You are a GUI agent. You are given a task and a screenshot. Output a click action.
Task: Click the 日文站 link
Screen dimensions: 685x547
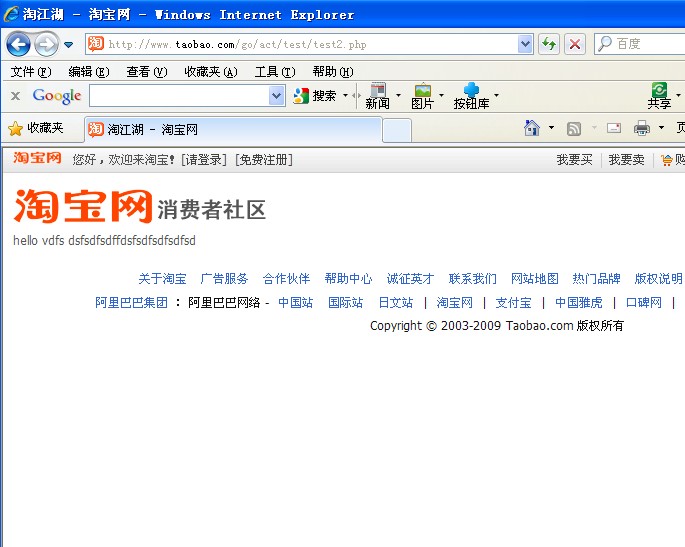coord(395,302)
